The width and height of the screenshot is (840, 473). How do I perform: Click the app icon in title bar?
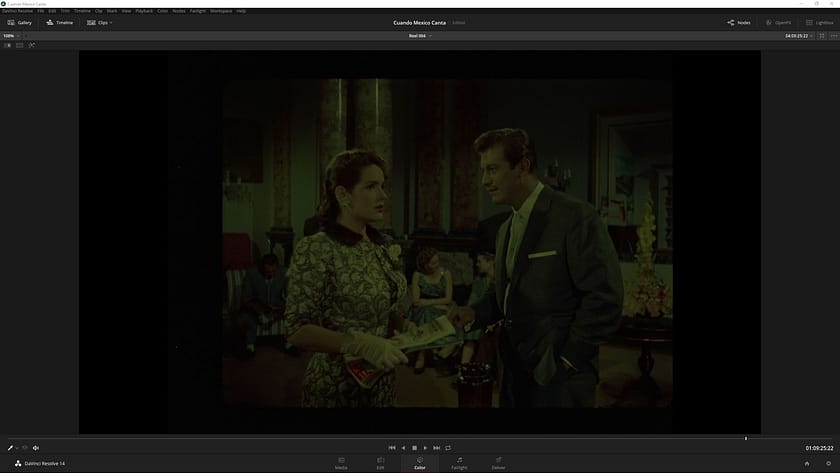(3, 3)
